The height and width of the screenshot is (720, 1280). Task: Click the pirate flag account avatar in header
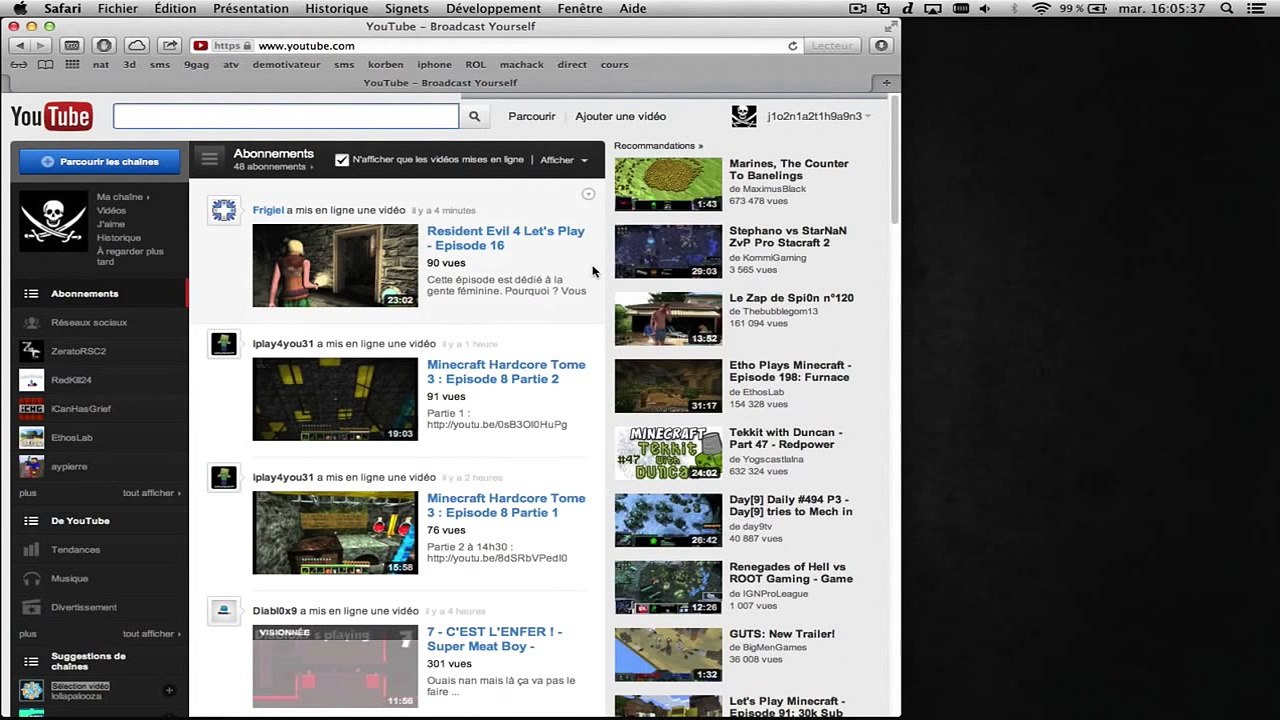pyautogui.click(x=744, y=116)
